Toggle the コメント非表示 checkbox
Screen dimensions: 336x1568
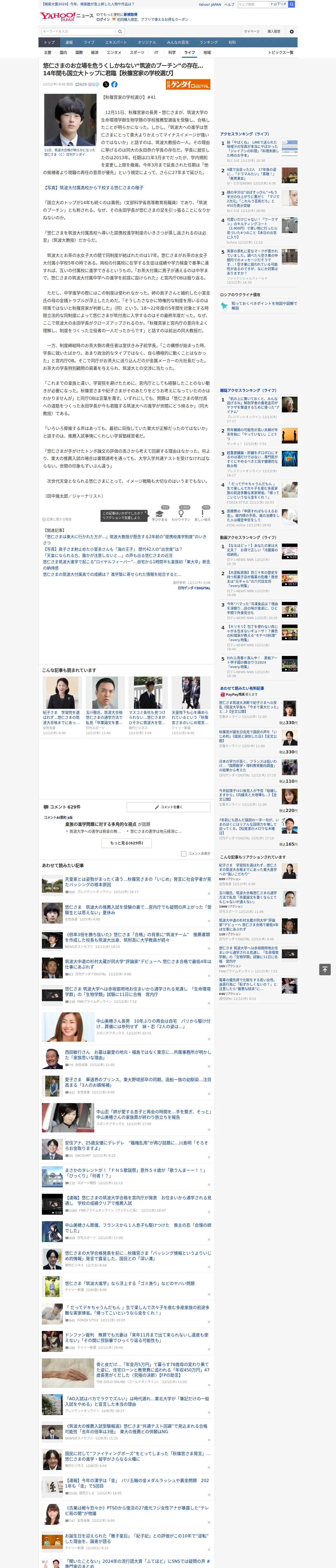[x=183, y=854]
